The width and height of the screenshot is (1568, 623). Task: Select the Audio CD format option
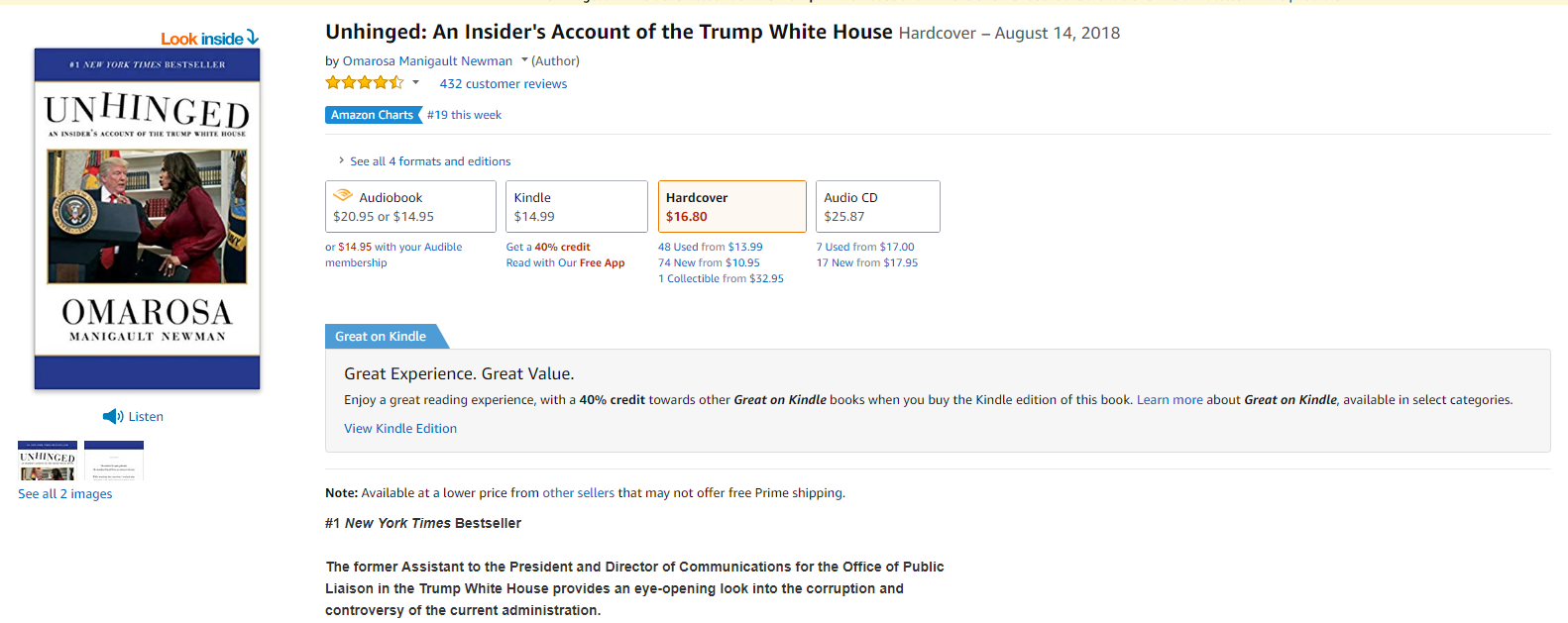click(x=877, y=206)
